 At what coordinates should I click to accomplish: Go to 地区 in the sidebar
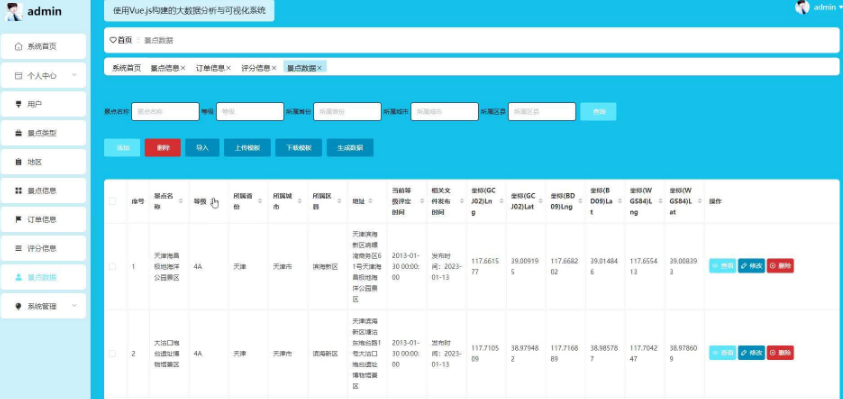point(43,162)
